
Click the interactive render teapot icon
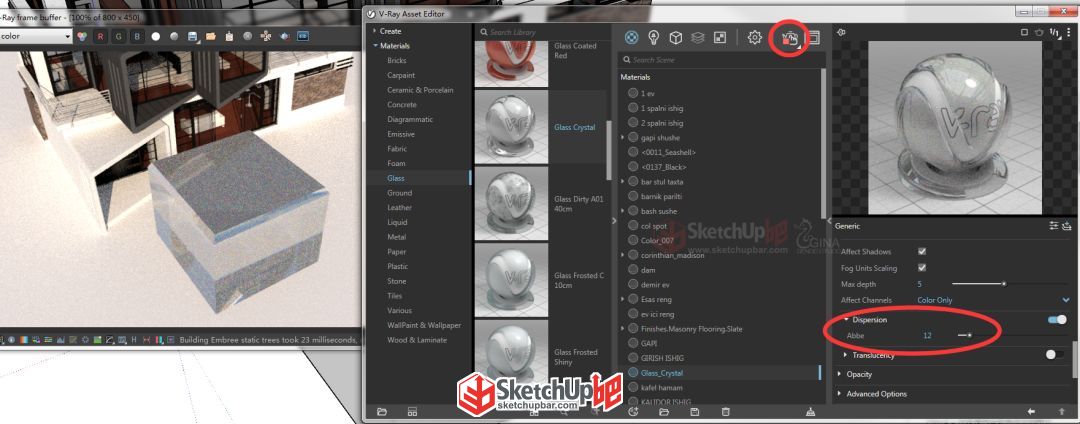(x=790, y=39)
